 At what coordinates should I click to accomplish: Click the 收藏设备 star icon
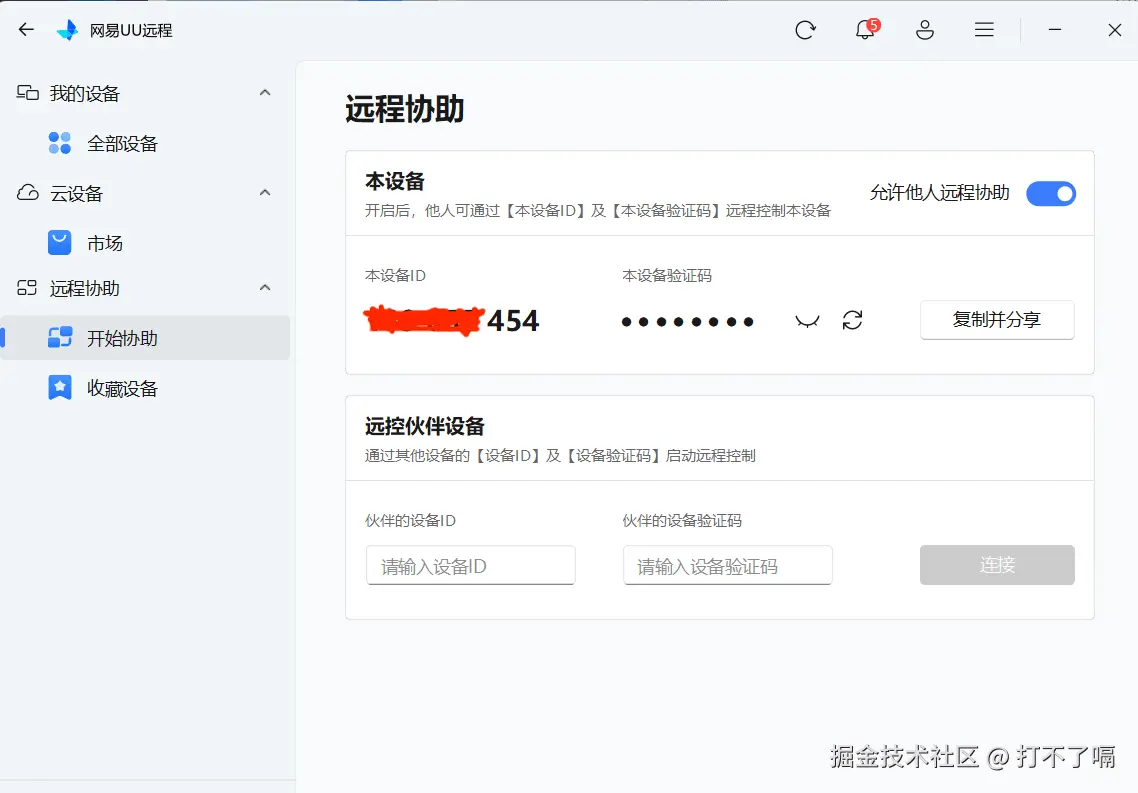click(x=60, y=387)
